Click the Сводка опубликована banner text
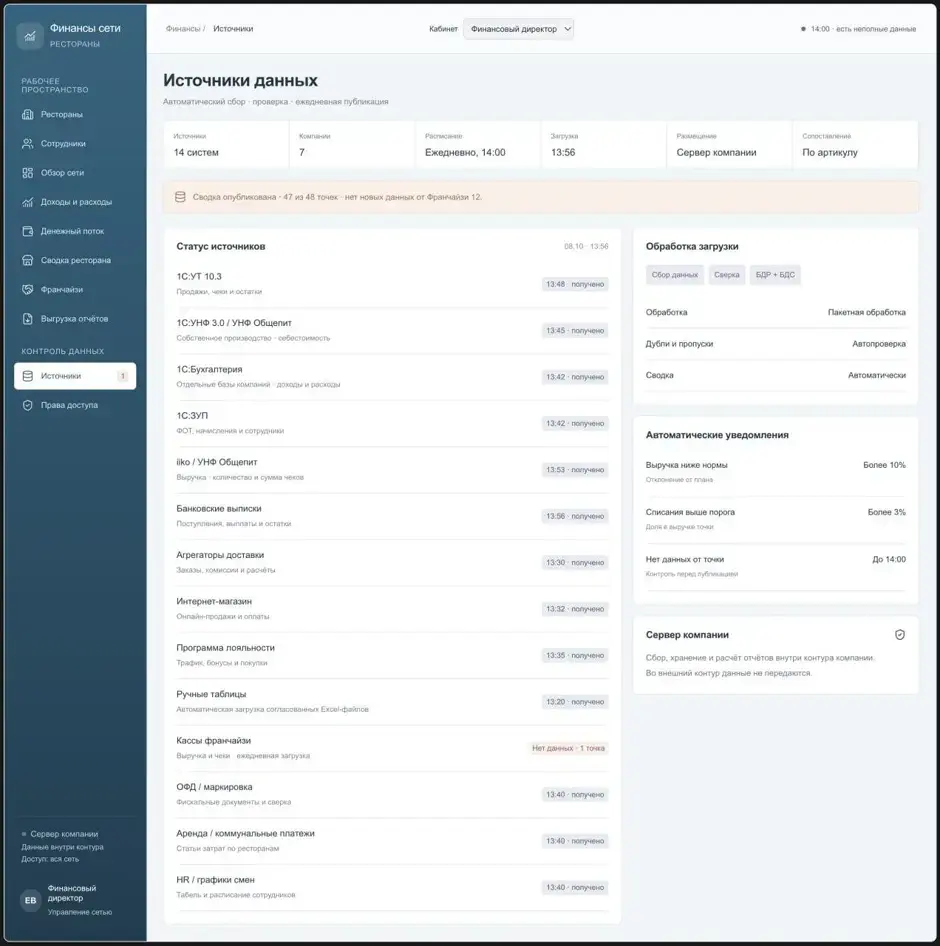This screenshot has width=940, height=946. click(x=337, y=197)
